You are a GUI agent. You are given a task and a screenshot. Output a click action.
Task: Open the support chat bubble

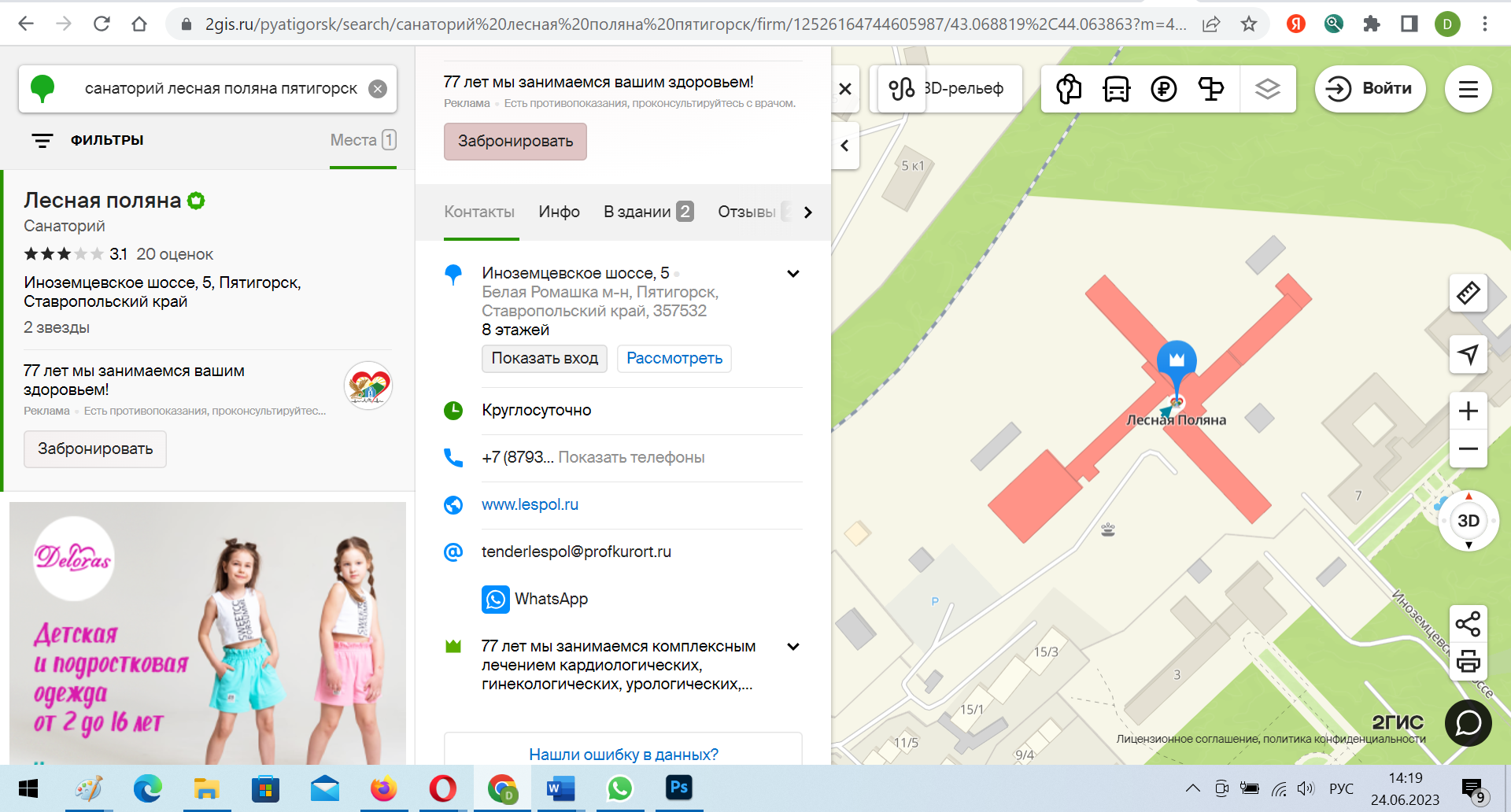pos(1469,723)
